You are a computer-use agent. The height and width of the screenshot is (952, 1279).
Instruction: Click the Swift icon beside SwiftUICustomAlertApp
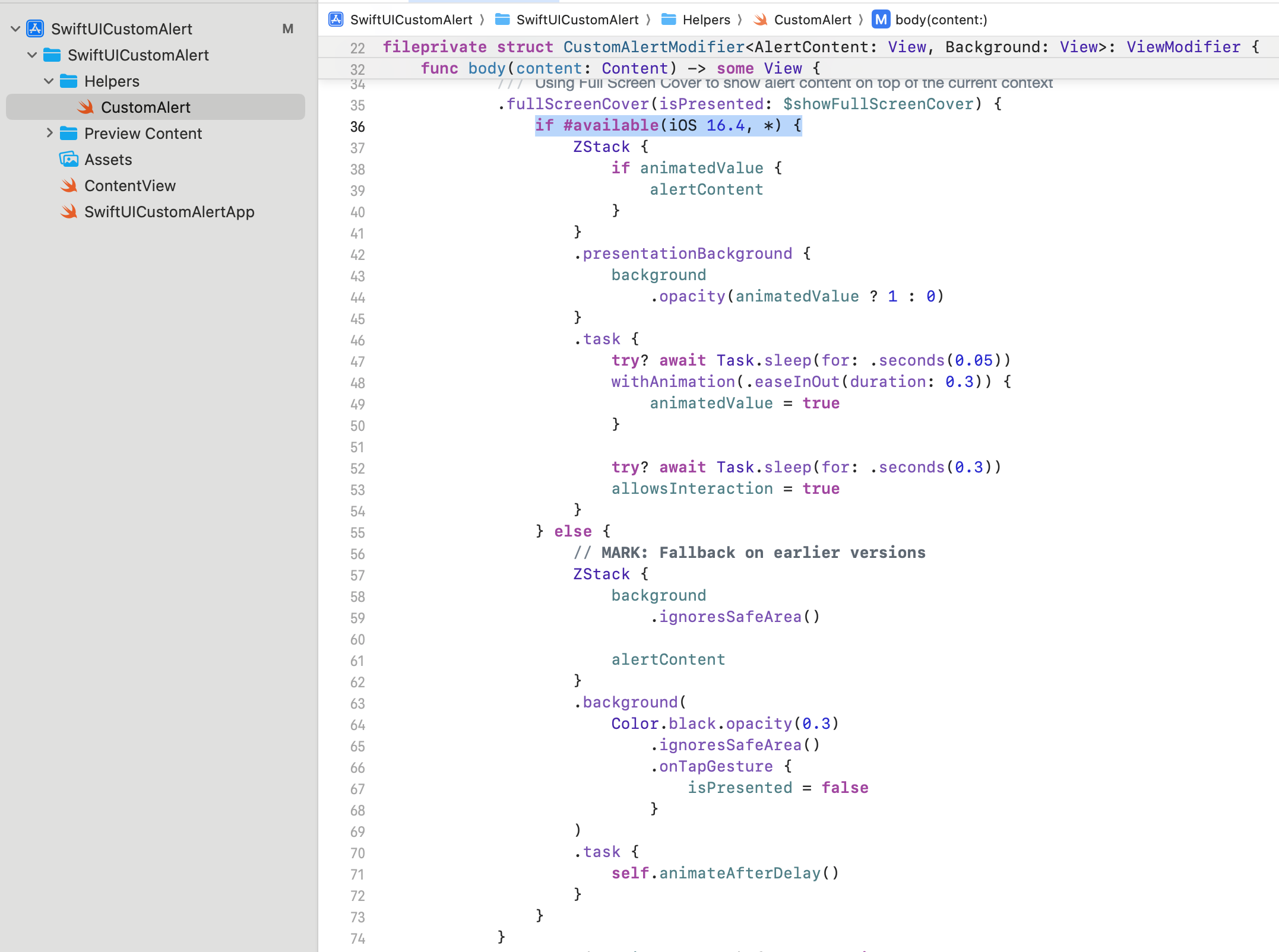point(69,211)
